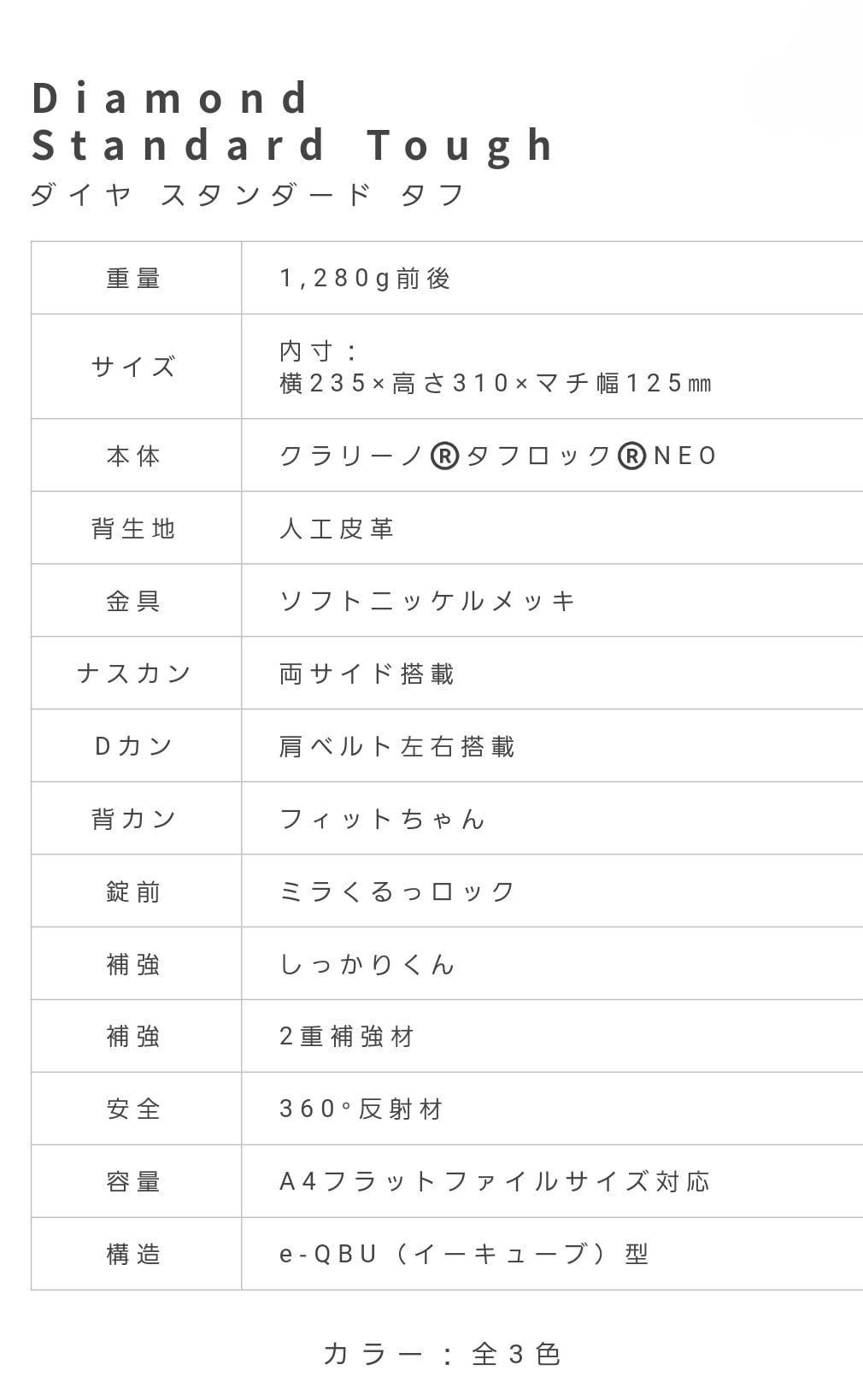Click the 2重補強材 value
The width and height of the screenshot is (863, 1400).
tap(347, 1037)
